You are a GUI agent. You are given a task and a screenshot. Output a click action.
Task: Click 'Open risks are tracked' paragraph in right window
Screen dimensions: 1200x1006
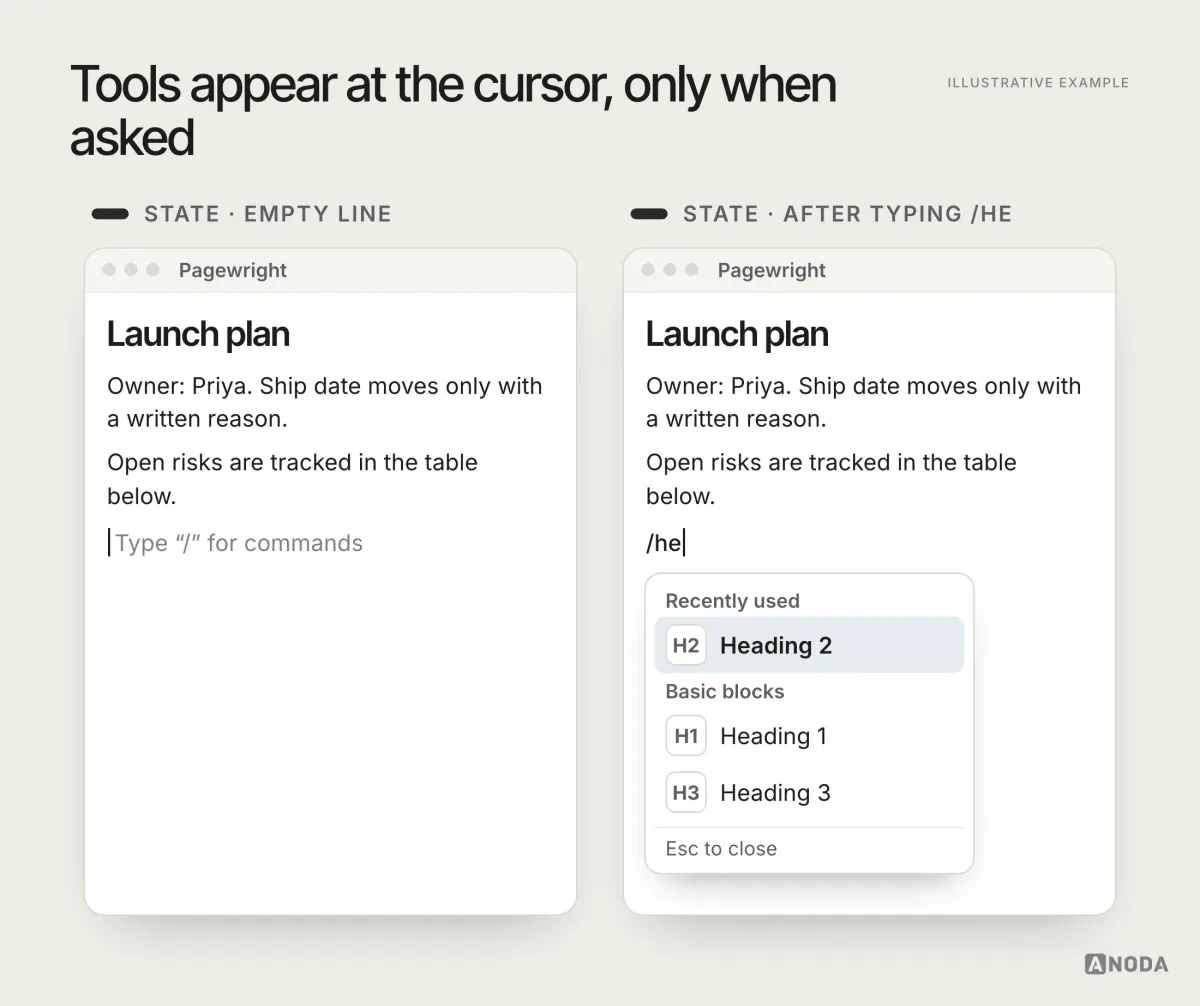[832, 479]
